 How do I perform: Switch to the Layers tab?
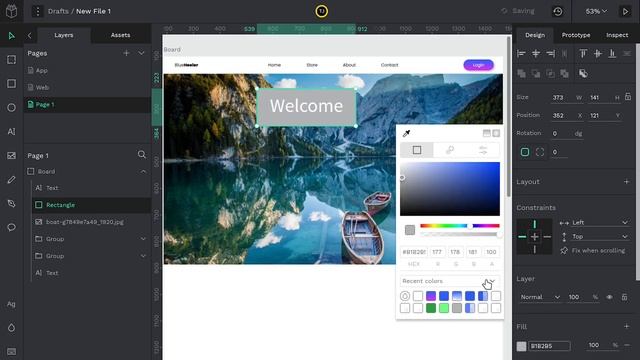pyautogui.click(x=64, y=35)
